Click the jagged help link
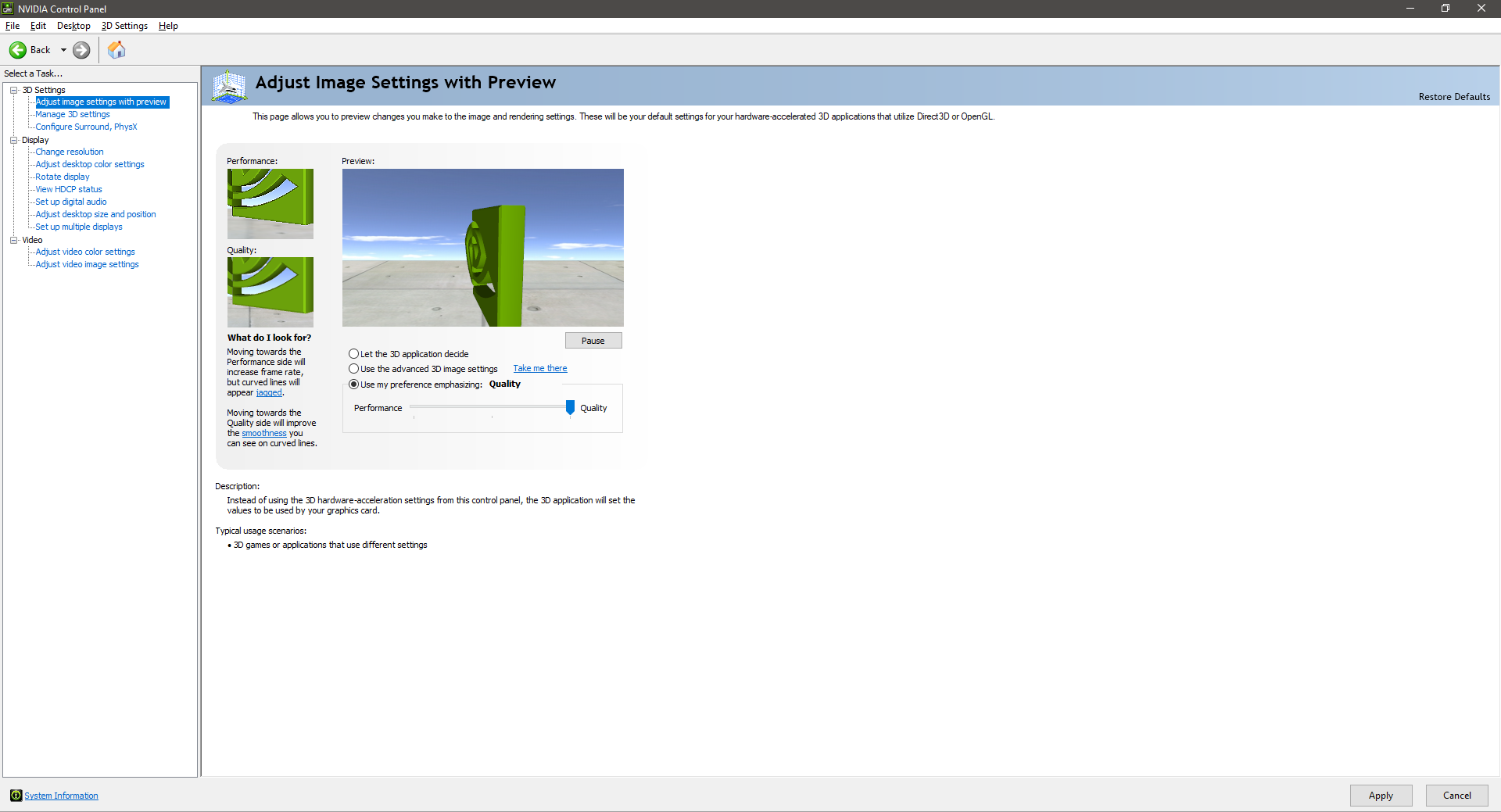The image size is (1501, 812). pos(269,392)
